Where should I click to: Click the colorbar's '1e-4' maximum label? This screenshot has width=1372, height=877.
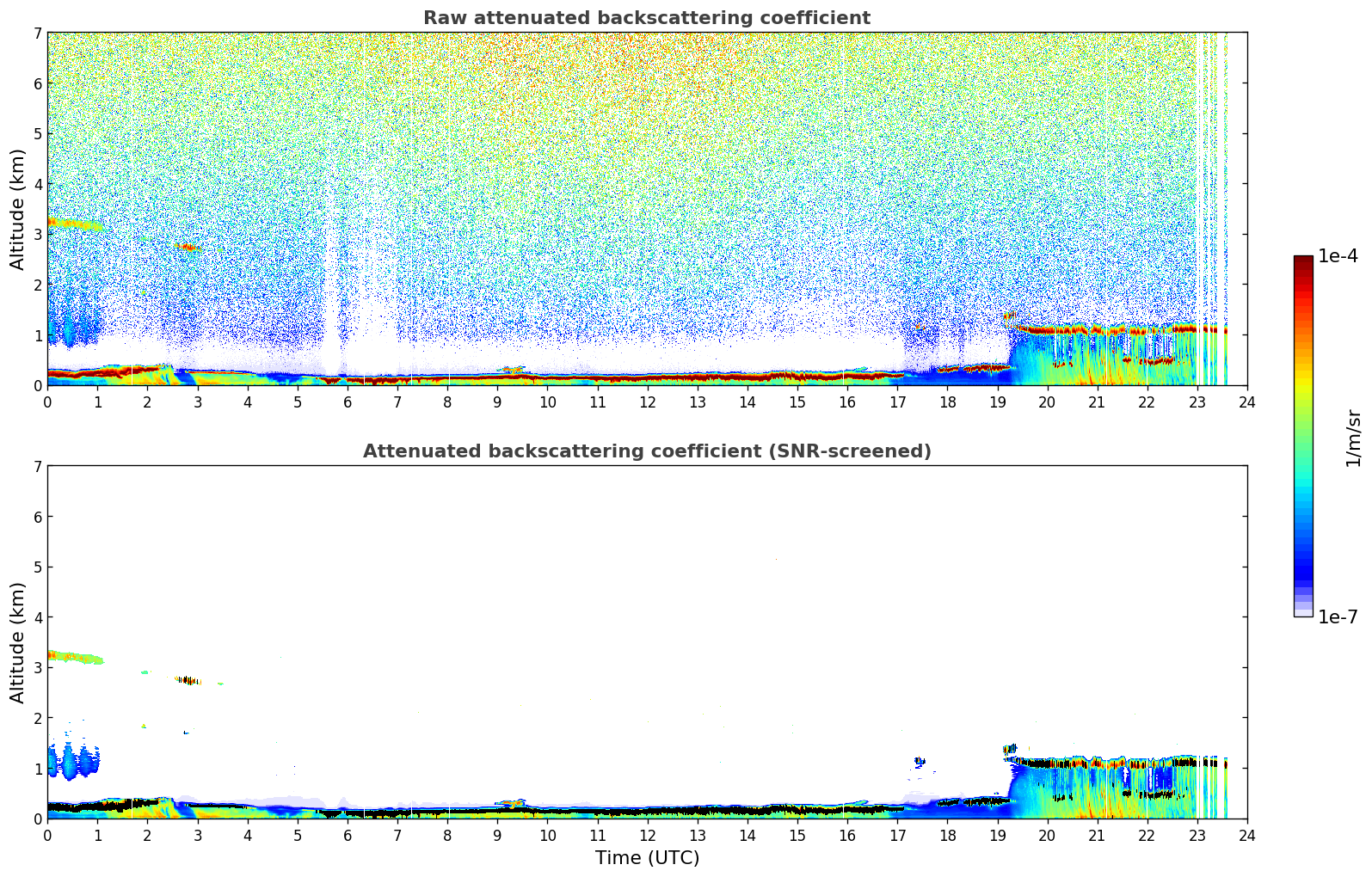tap(1338, 256)
